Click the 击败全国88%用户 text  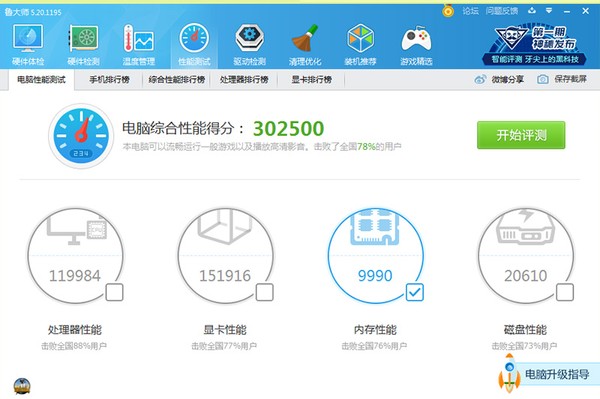74,346
